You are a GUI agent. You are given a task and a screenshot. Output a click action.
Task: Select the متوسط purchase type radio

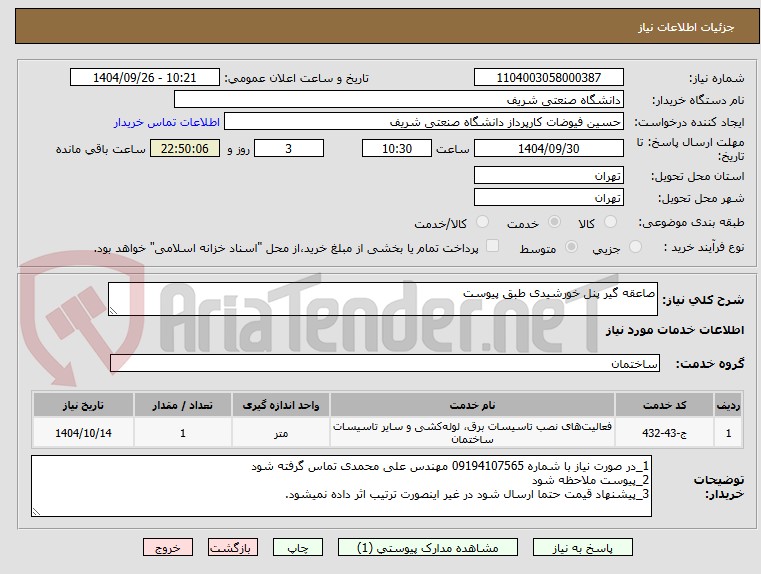click(x=572, y=247)
